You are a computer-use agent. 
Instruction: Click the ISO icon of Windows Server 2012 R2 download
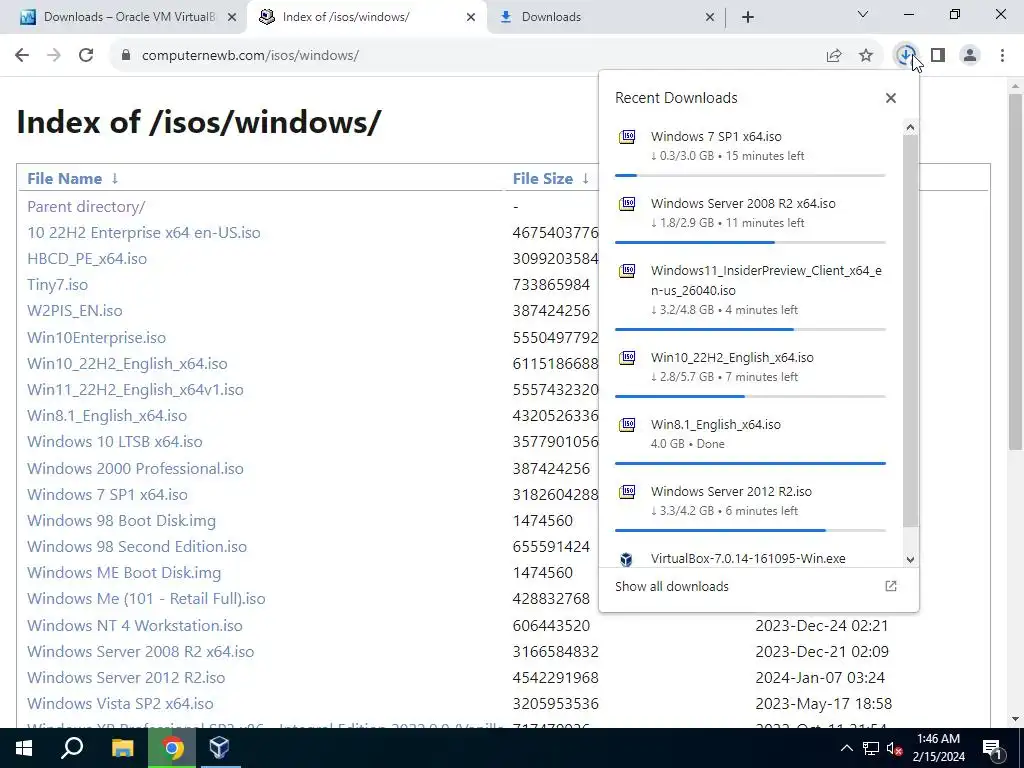coord(627,491)
